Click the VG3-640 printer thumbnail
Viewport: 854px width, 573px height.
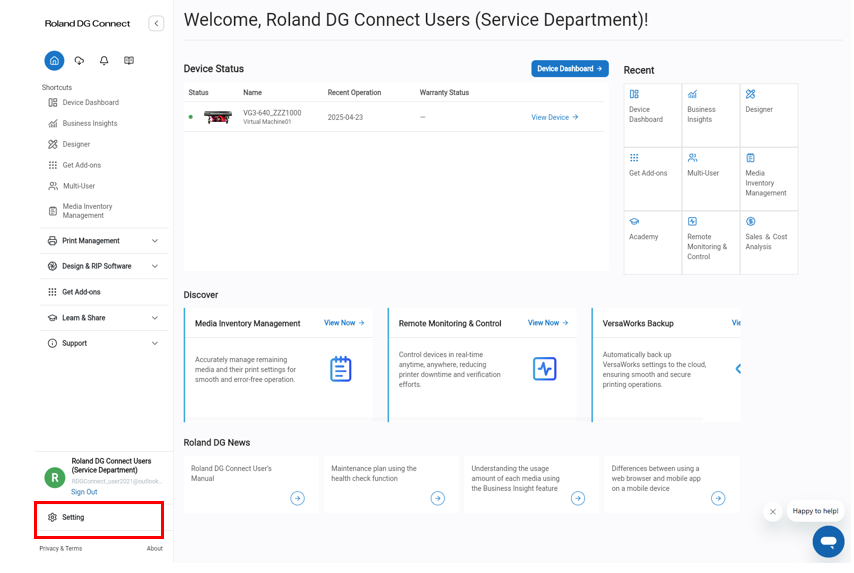tap(218, 117)
